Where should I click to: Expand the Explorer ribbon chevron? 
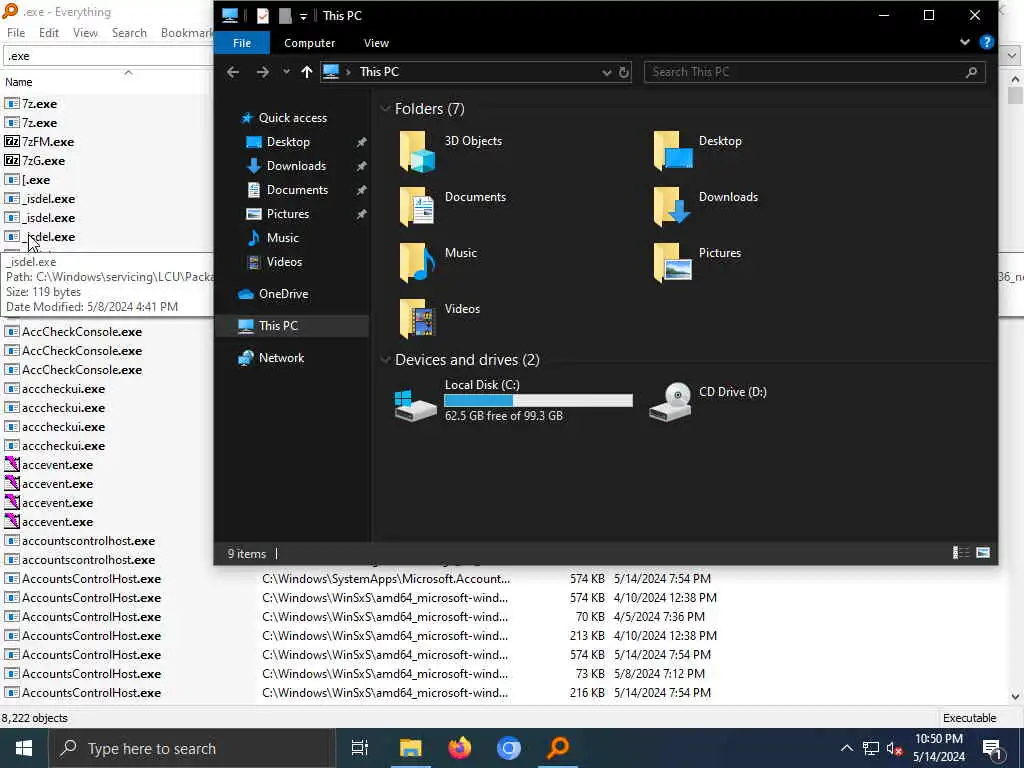click(965, 42)
